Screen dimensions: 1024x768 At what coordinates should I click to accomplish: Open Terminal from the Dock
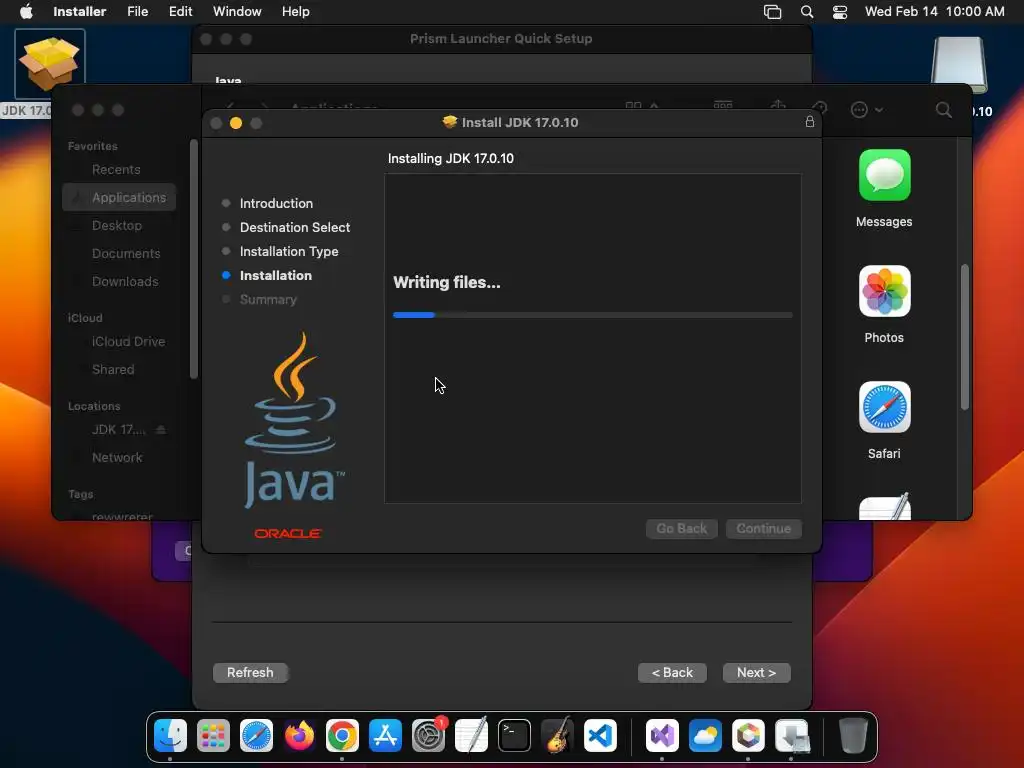pyautogui.click(x=514, y=735)
